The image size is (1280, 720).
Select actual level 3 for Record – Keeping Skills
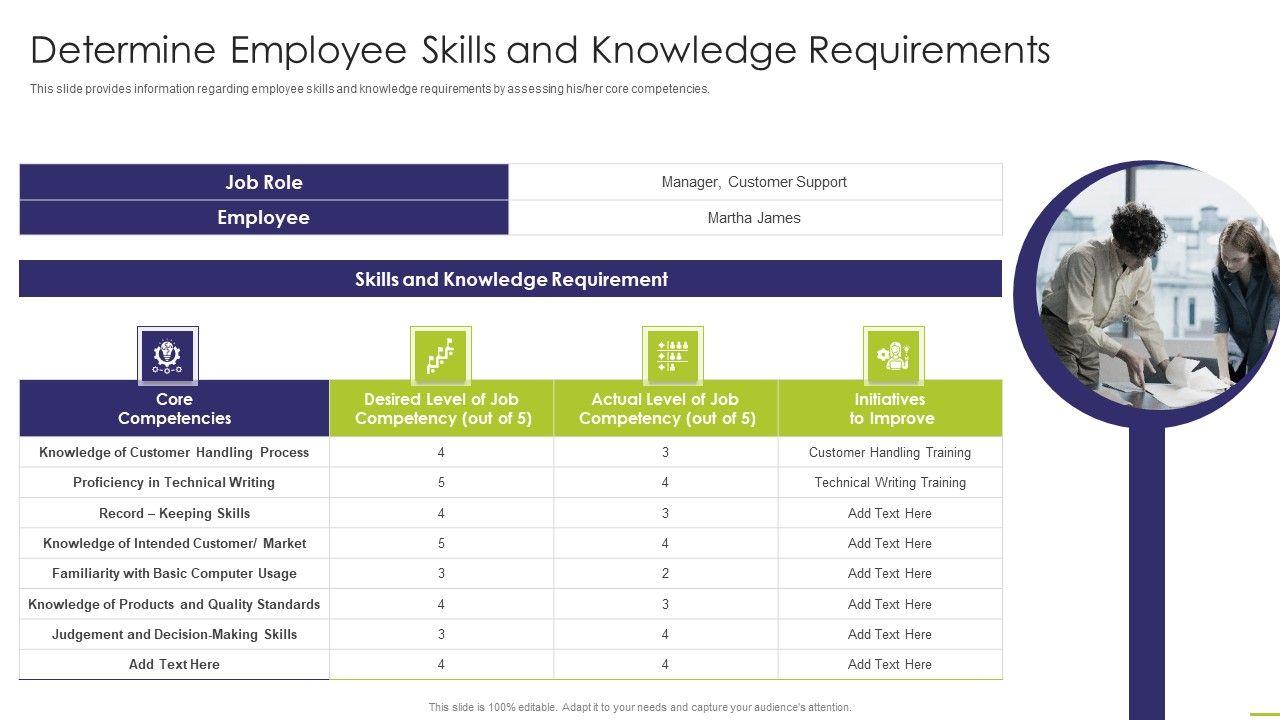665,513
